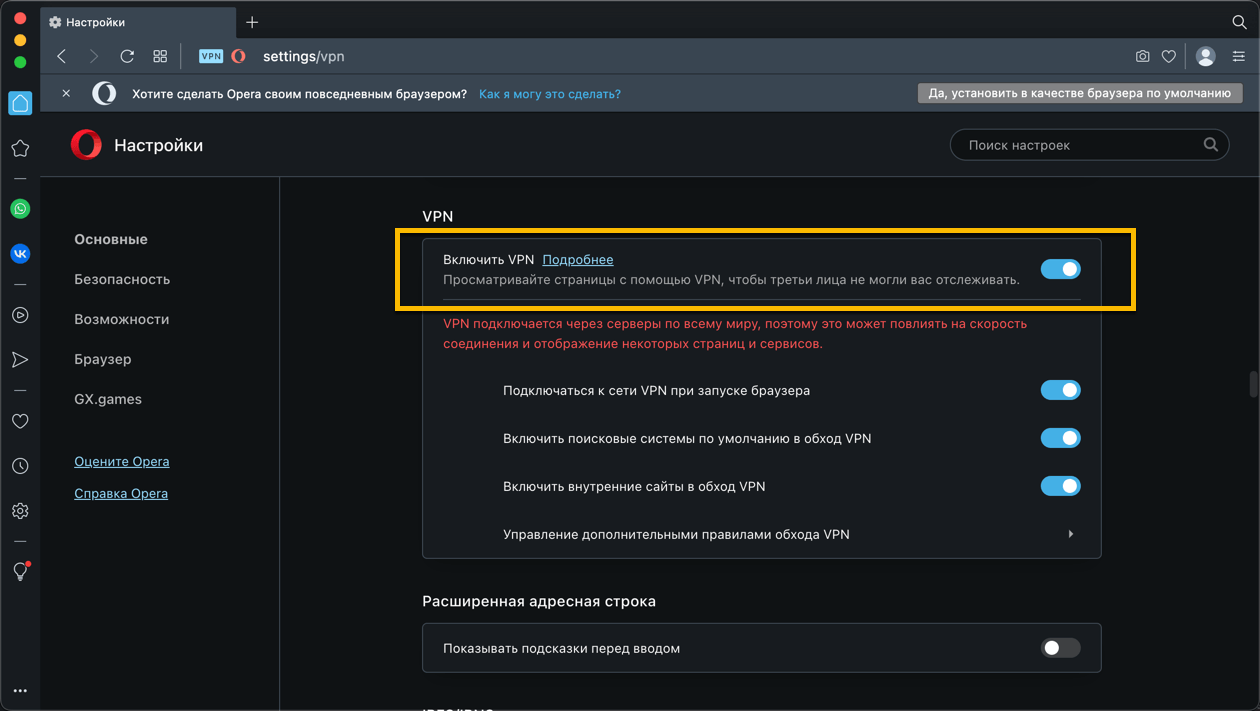Open bookmarks star in sidebar
This screenshot has height=711, width=1260.
coord(20,148)
